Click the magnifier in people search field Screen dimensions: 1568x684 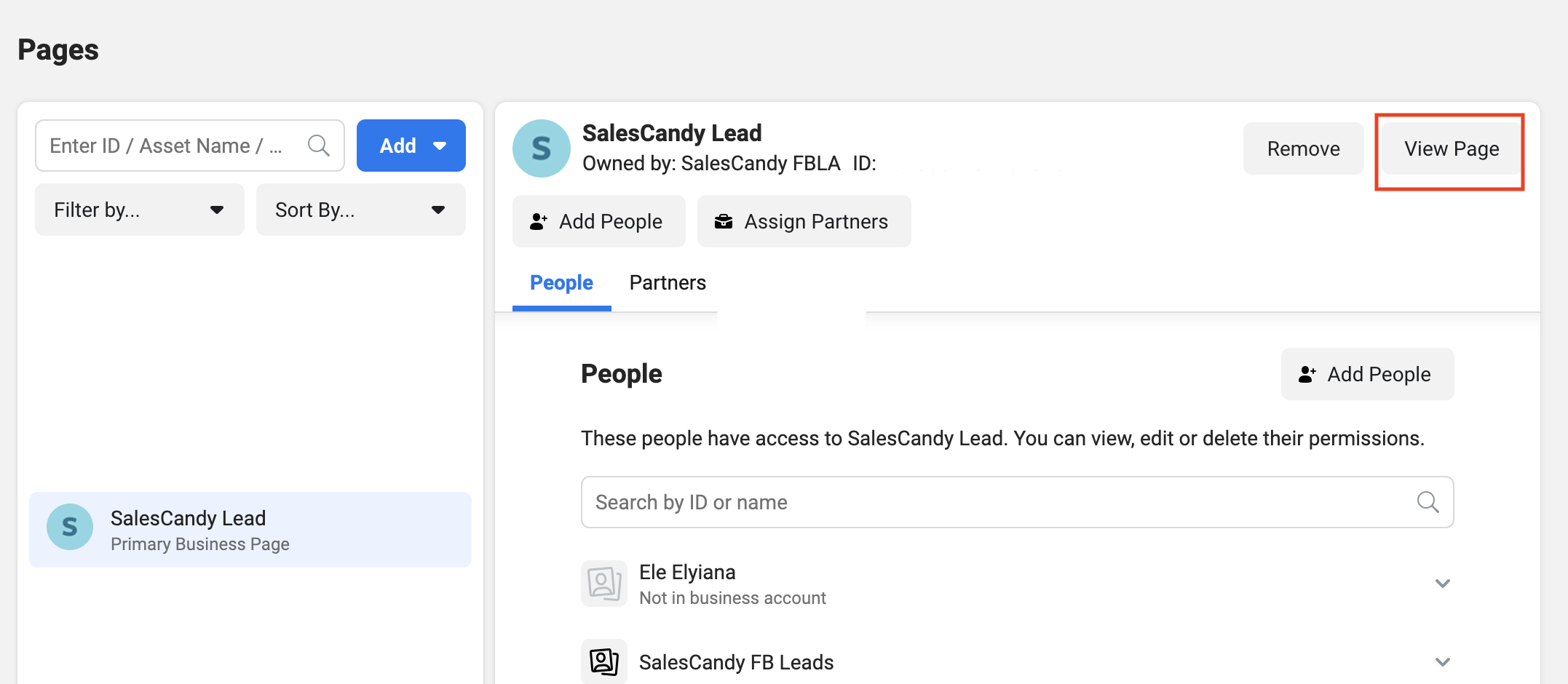point(1428,502)
